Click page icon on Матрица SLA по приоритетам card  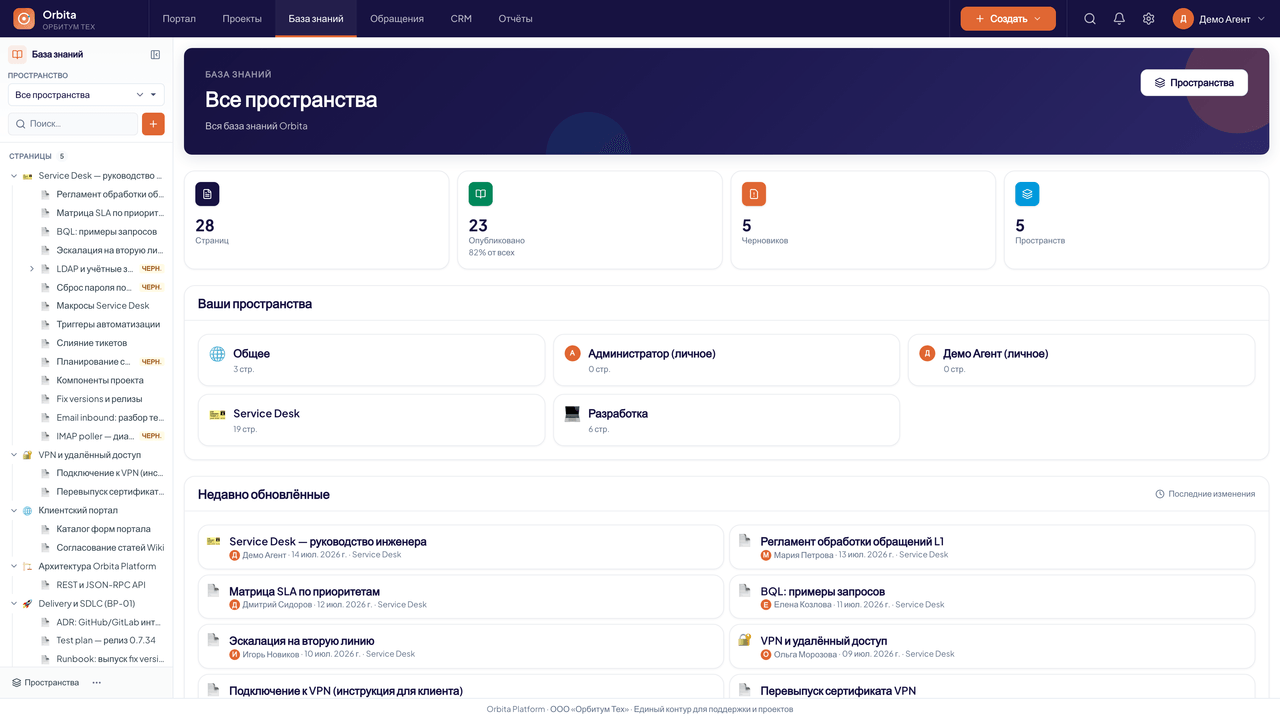click(213, 591)
